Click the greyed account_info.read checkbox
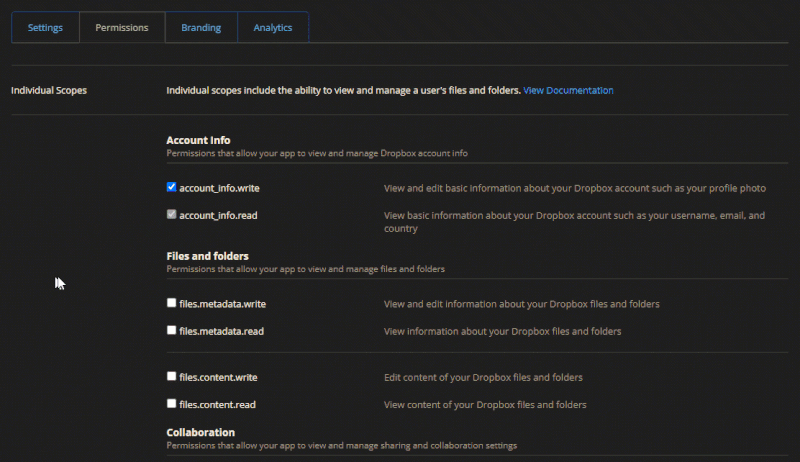 click(x=172, y=215)
